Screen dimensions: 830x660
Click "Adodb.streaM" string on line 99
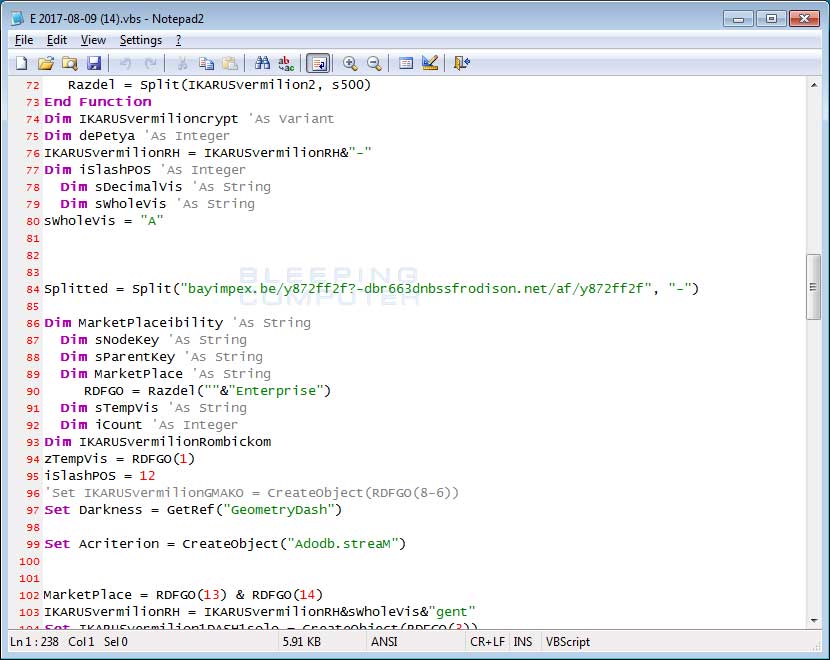(x=343, y=544)
